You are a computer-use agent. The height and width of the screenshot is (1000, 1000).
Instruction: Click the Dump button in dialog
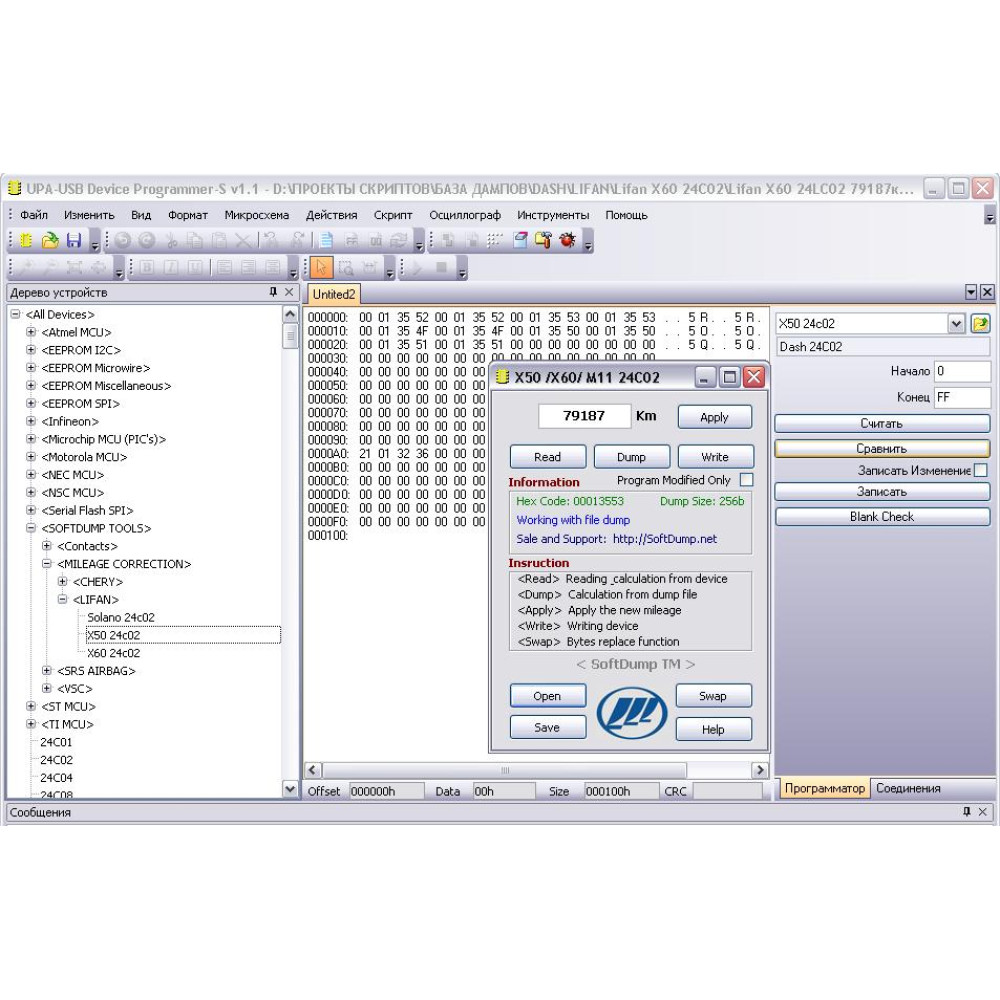coord(631,457)
